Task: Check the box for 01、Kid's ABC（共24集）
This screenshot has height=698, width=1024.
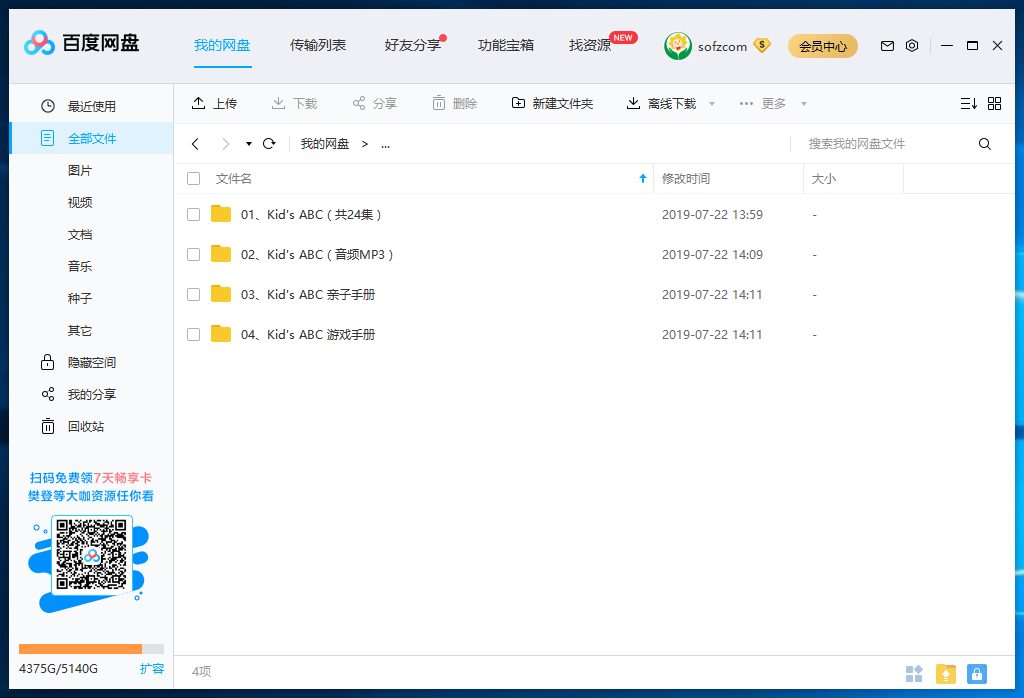Action: pyautogui.click(x=193, y=214)
